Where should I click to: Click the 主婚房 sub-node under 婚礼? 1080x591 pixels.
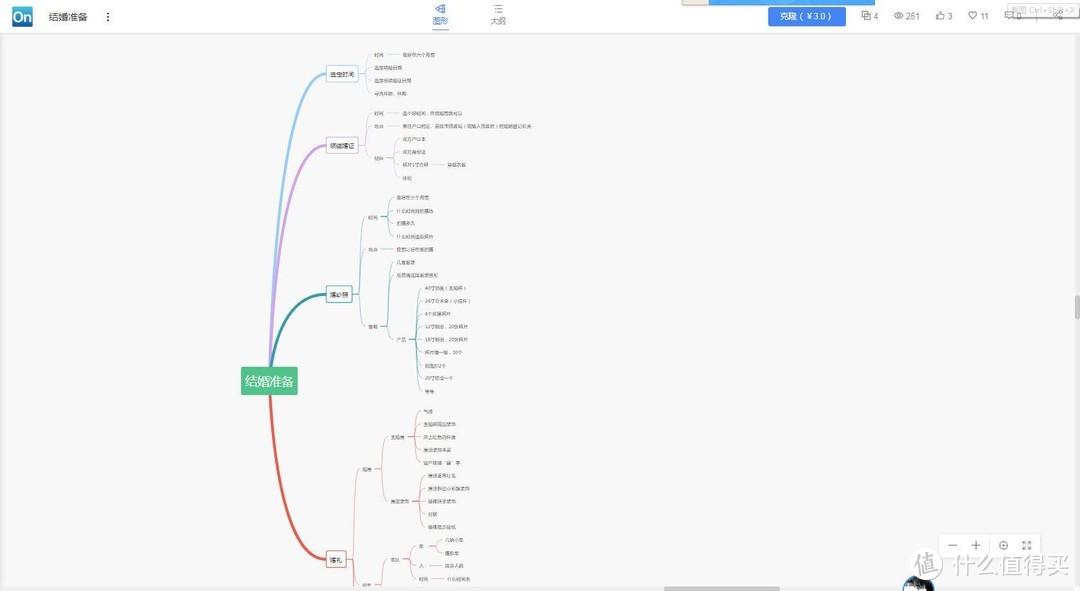point(397,437)
